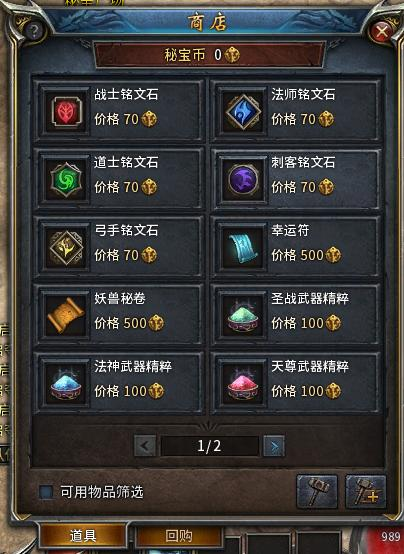Click the hammer with plus repair-all icon
Viewport: 404px width, 554px height.
click(365, 491)
